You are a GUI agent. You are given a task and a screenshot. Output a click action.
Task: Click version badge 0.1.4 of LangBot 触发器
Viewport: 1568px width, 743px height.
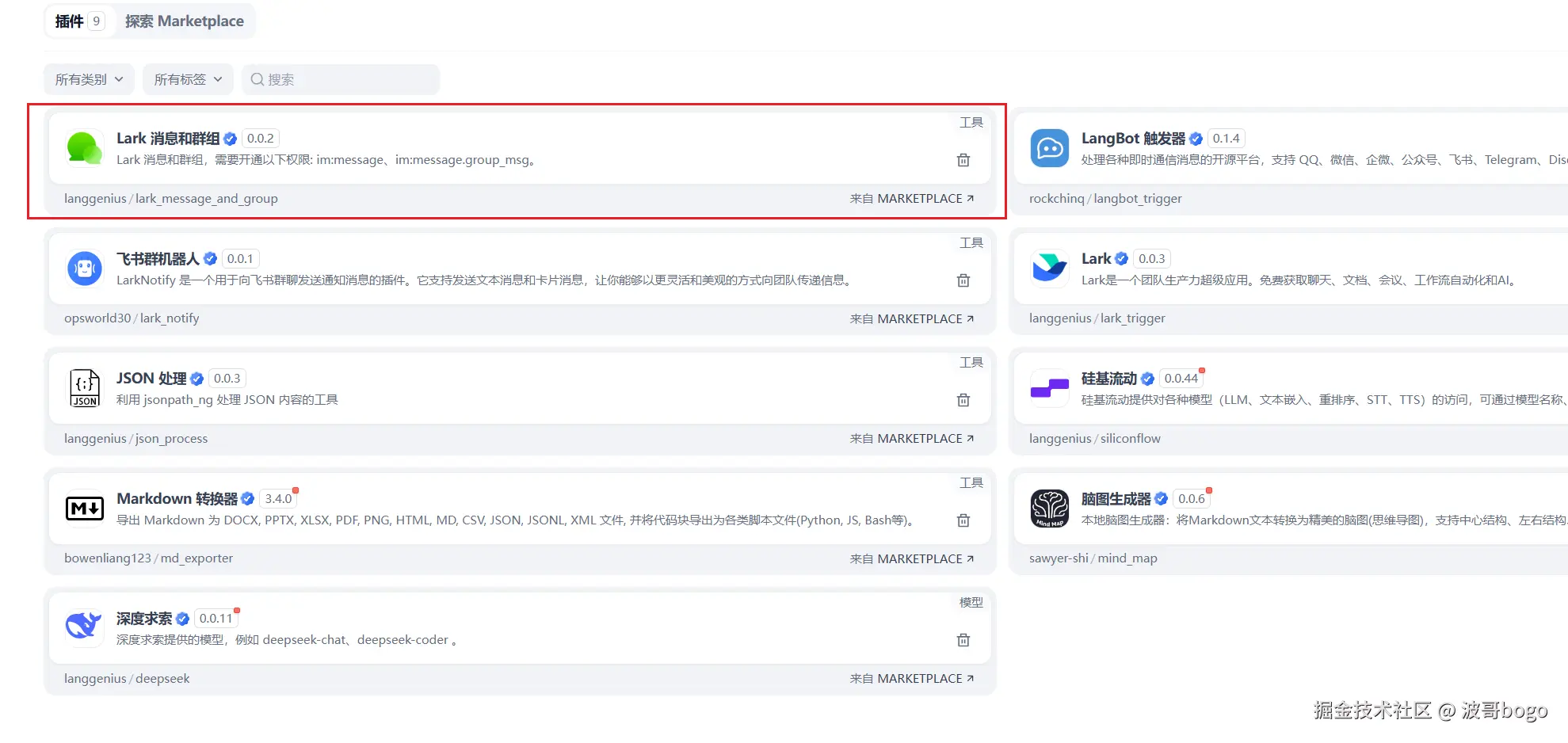tap(1226, 139)
